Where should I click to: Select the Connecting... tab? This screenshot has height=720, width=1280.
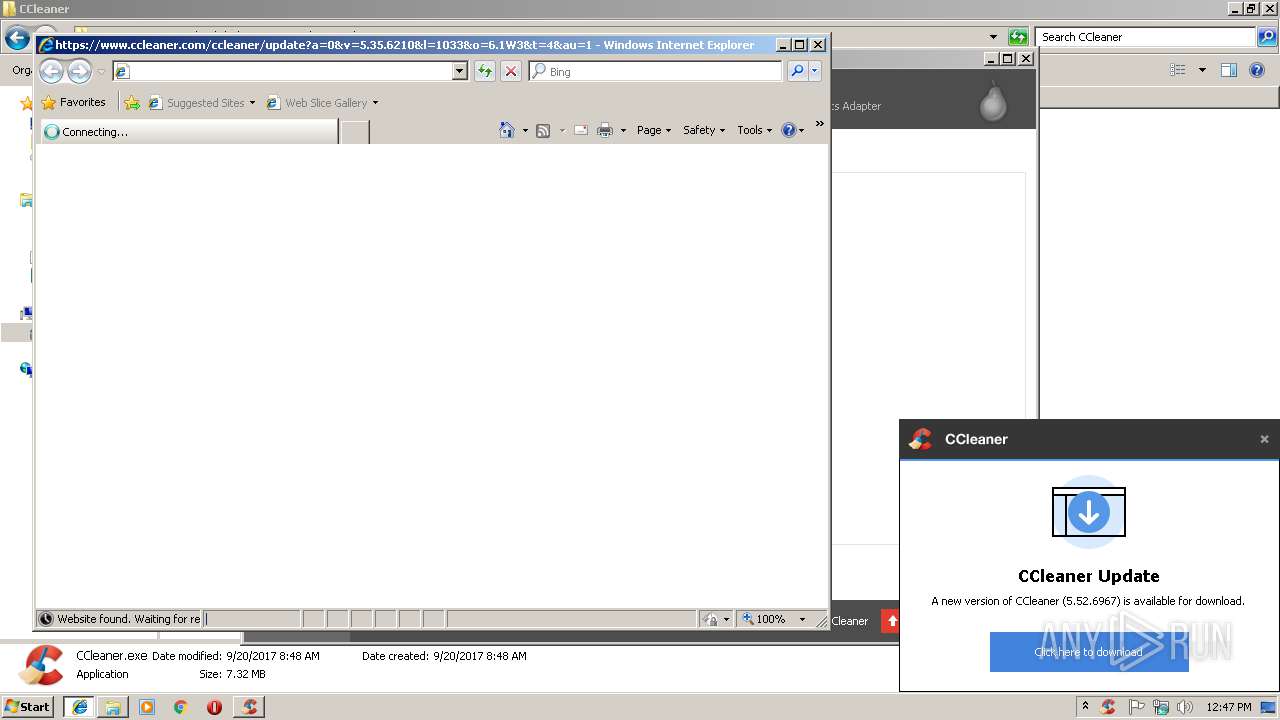tap(189, 132)
